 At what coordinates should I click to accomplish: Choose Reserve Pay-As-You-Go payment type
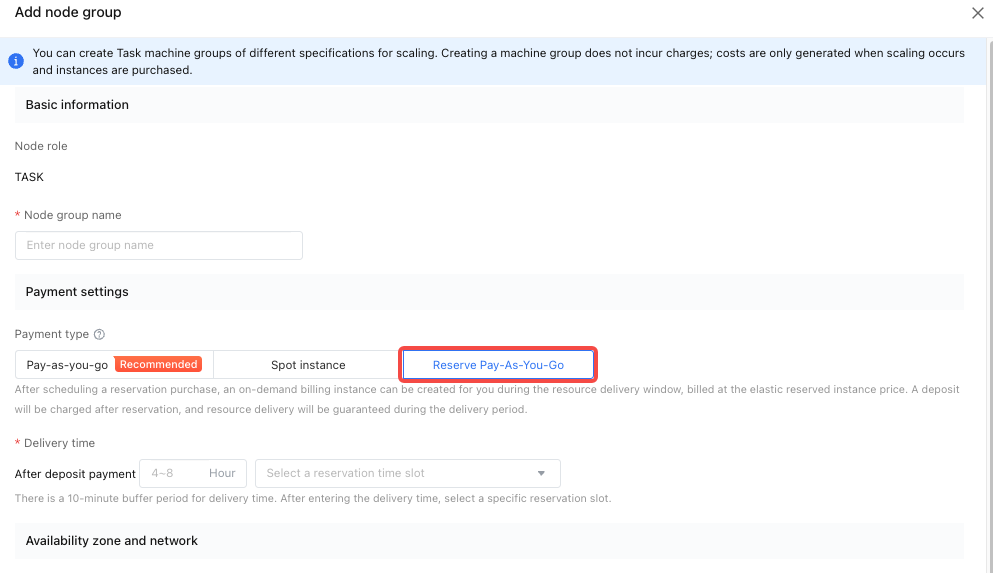click(498, 365)
